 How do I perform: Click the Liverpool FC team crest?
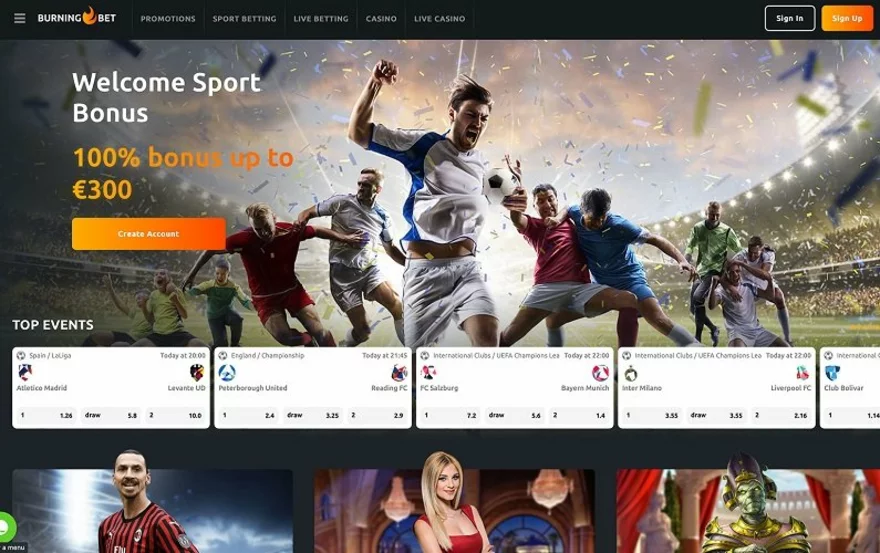802,373
